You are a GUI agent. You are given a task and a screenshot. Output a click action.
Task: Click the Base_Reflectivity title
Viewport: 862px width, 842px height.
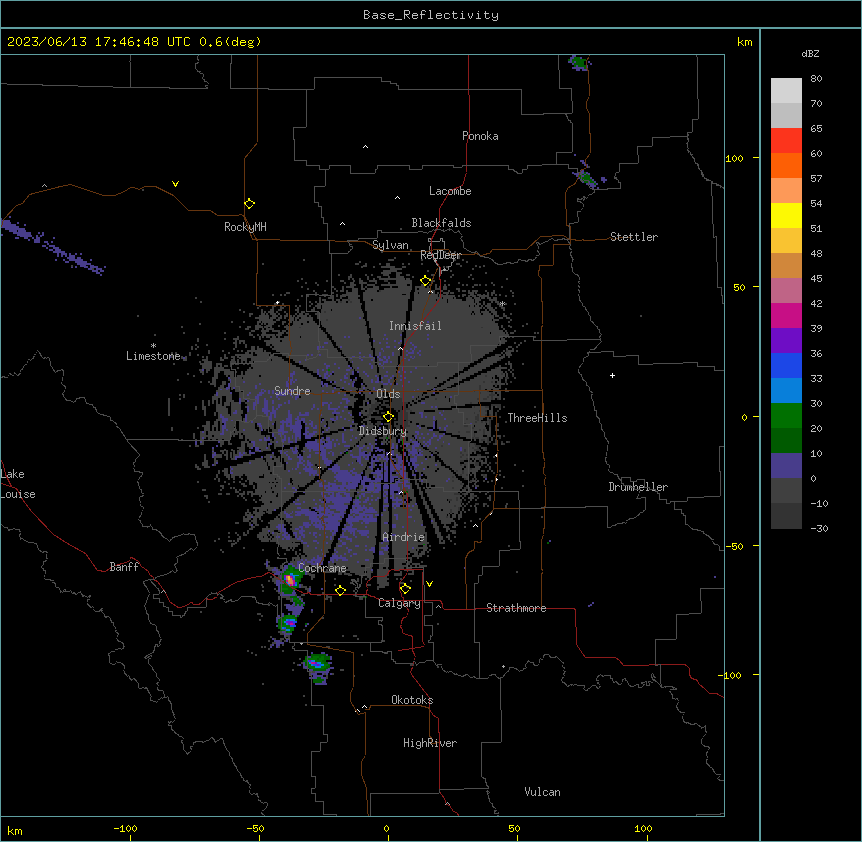(x=431, y=15)
